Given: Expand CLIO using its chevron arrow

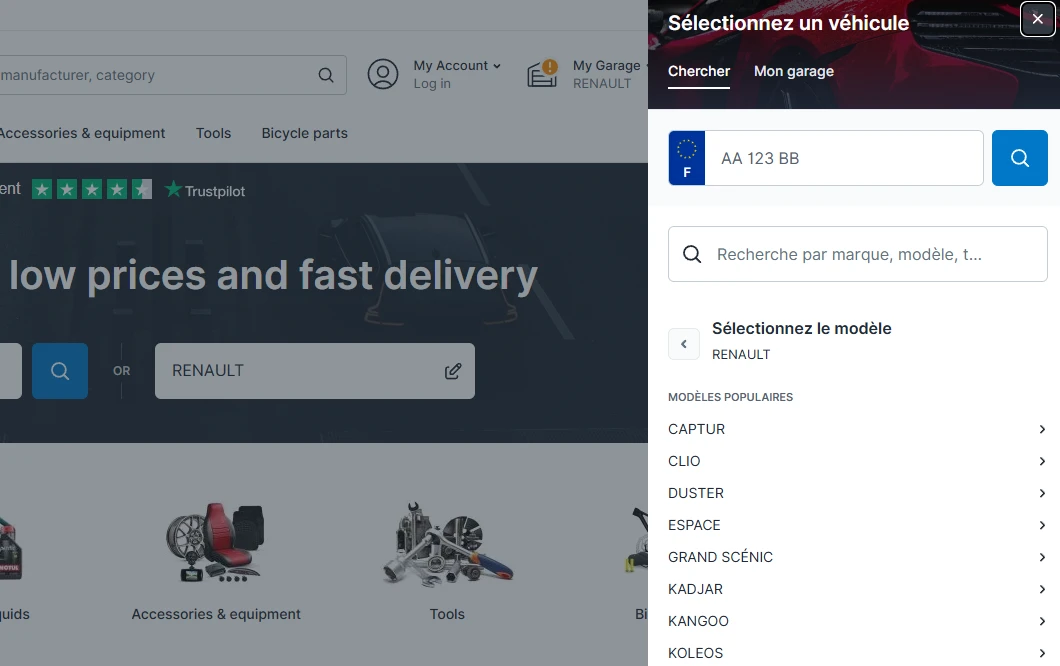Looking at the screenshot, I should click(x=1042, y=461).
